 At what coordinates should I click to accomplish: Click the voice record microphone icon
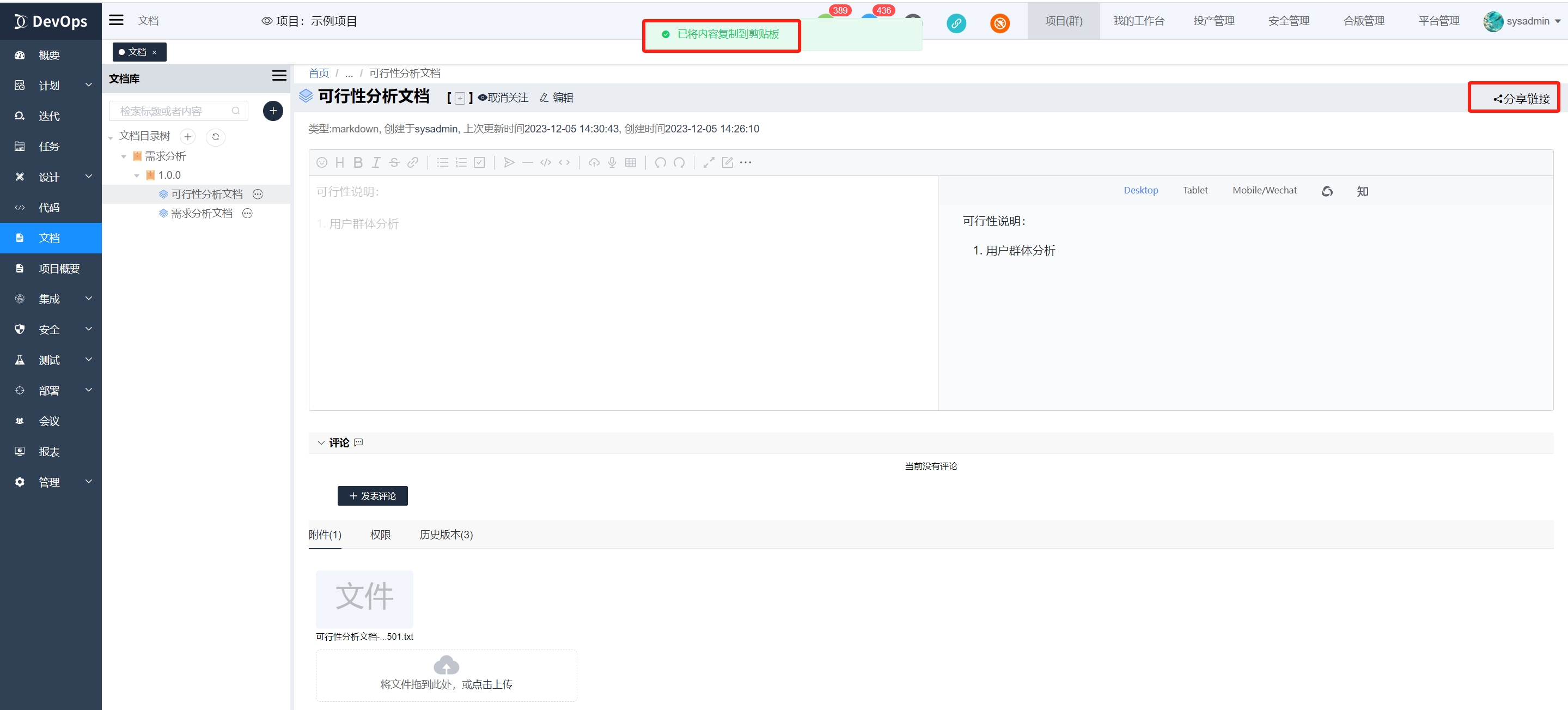coord(612,162)
